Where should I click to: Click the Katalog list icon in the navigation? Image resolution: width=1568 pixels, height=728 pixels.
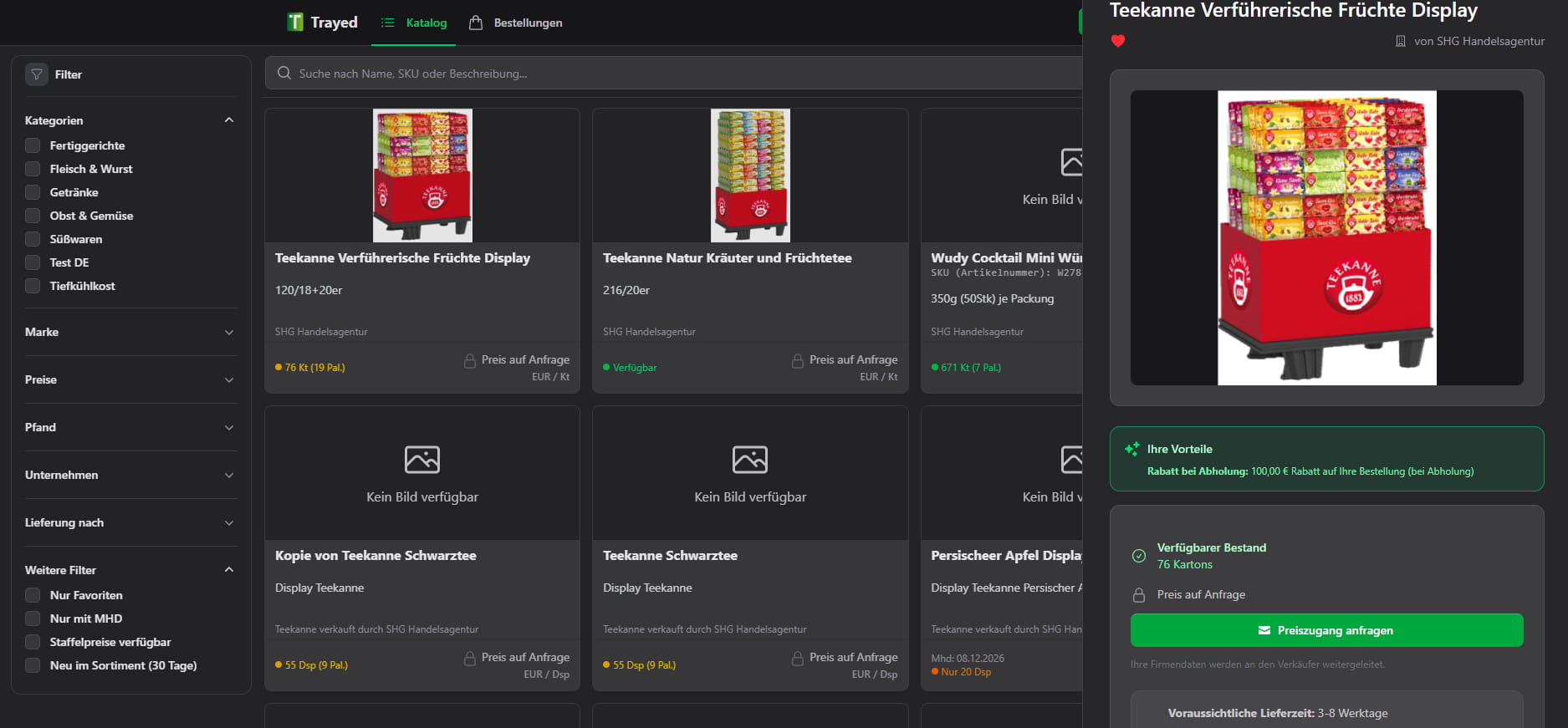point(388,23)
